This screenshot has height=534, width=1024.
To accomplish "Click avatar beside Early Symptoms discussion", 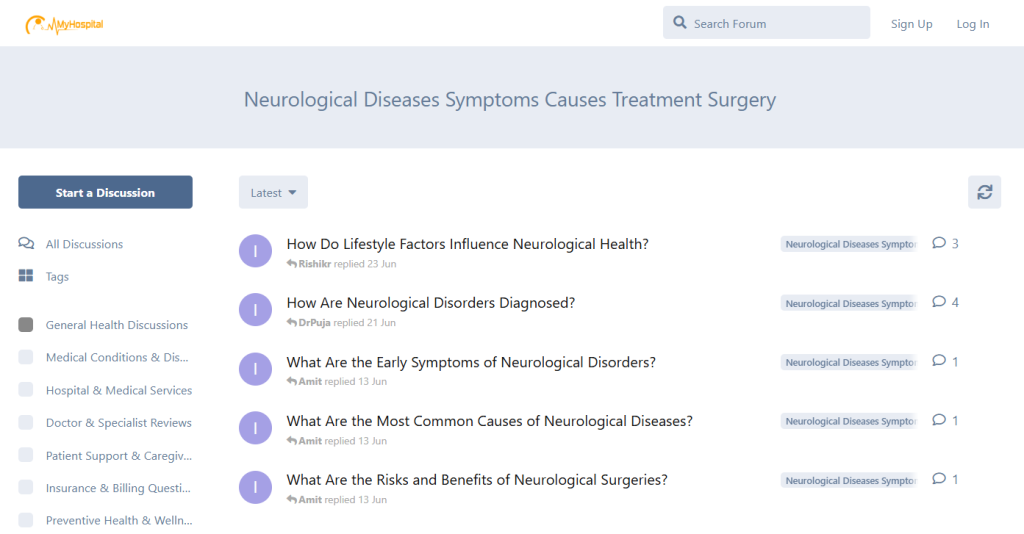I will (x=256, y=369).
